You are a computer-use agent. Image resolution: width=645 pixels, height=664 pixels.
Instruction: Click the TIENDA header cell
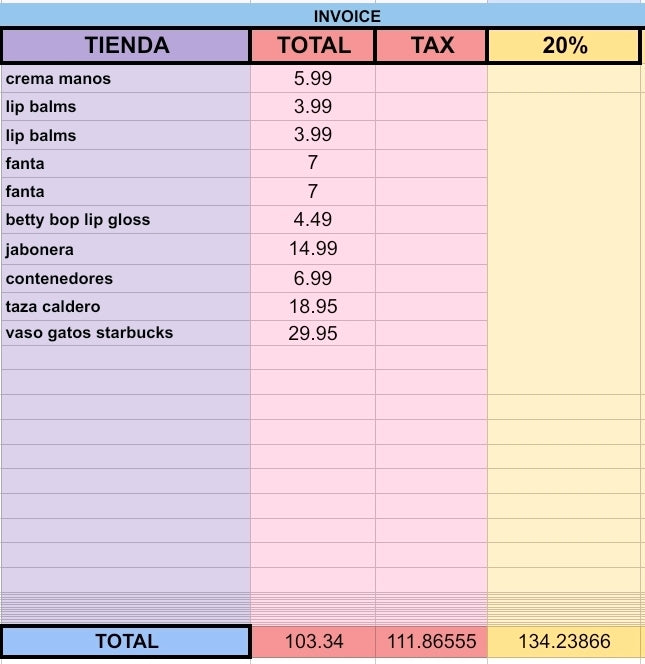(126, 45)
